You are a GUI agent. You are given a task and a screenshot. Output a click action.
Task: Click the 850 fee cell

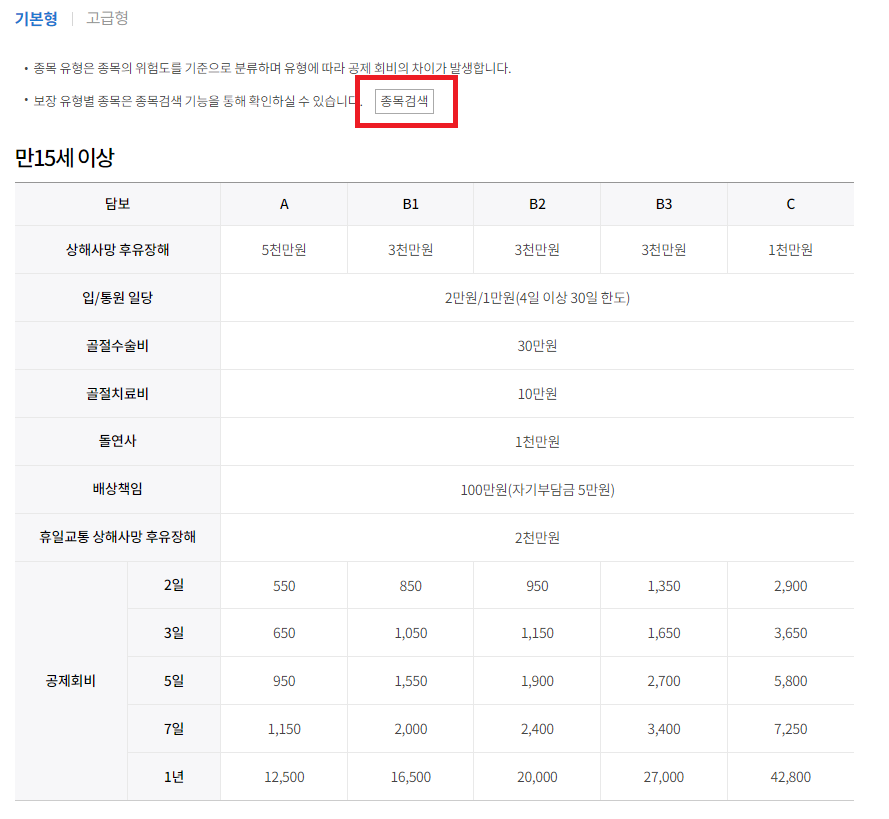(x=410, y=585)
